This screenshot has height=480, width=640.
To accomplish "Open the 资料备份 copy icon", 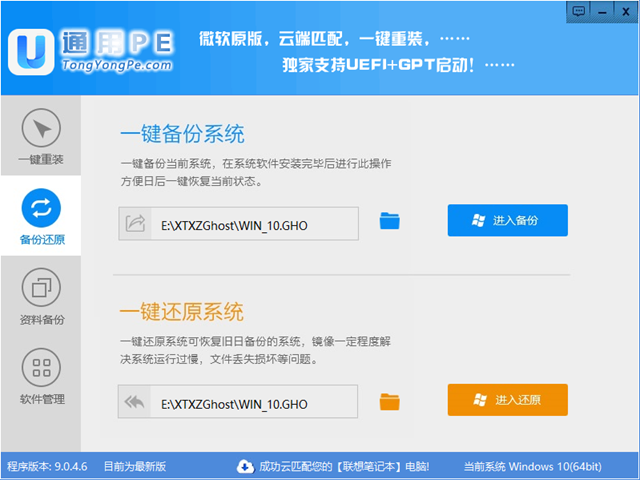I will coord(41,287).
